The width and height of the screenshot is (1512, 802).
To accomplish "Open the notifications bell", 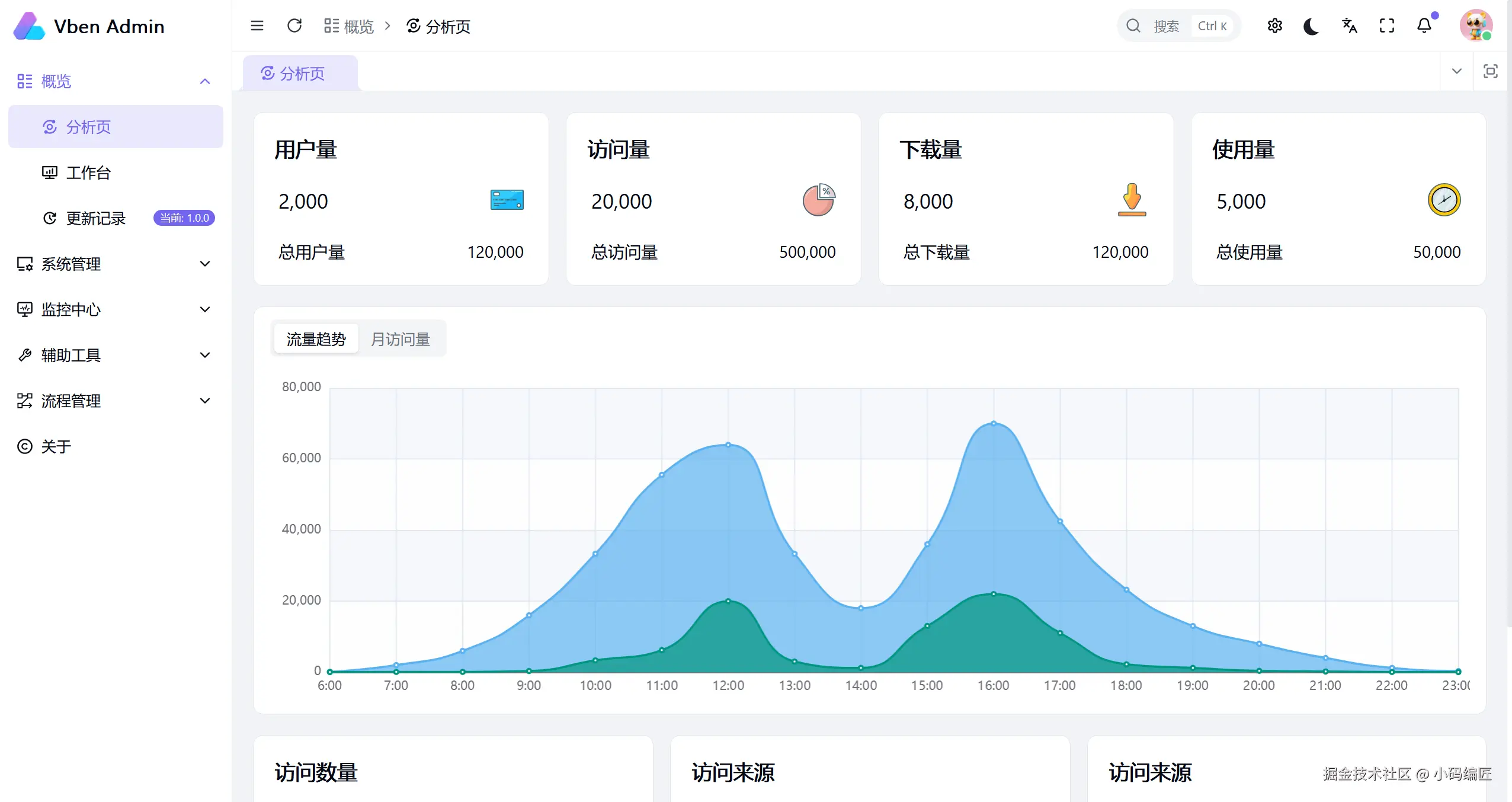I will (1424, 26).
